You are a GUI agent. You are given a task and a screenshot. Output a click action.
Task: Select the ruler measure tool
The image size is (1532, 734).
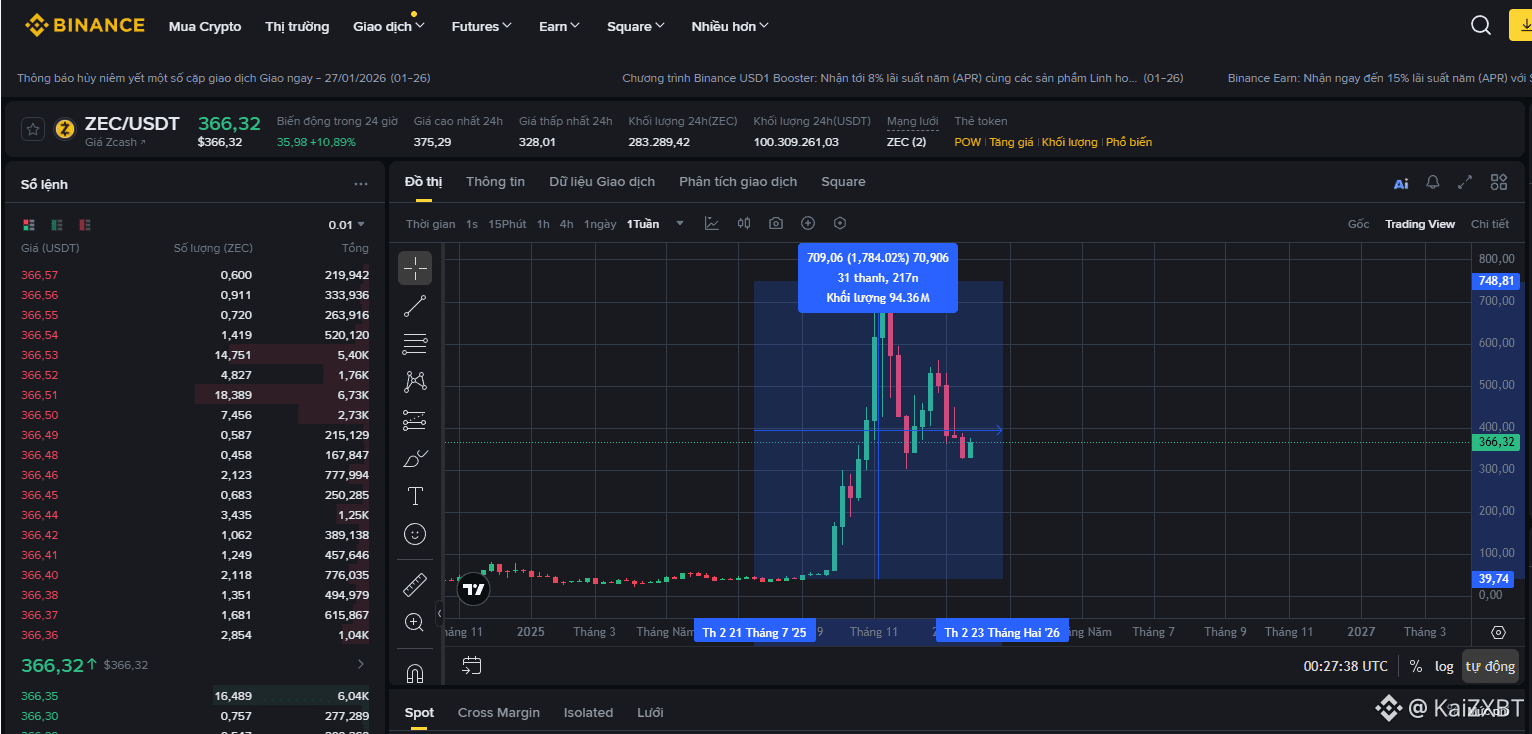[x=415, y=584]
